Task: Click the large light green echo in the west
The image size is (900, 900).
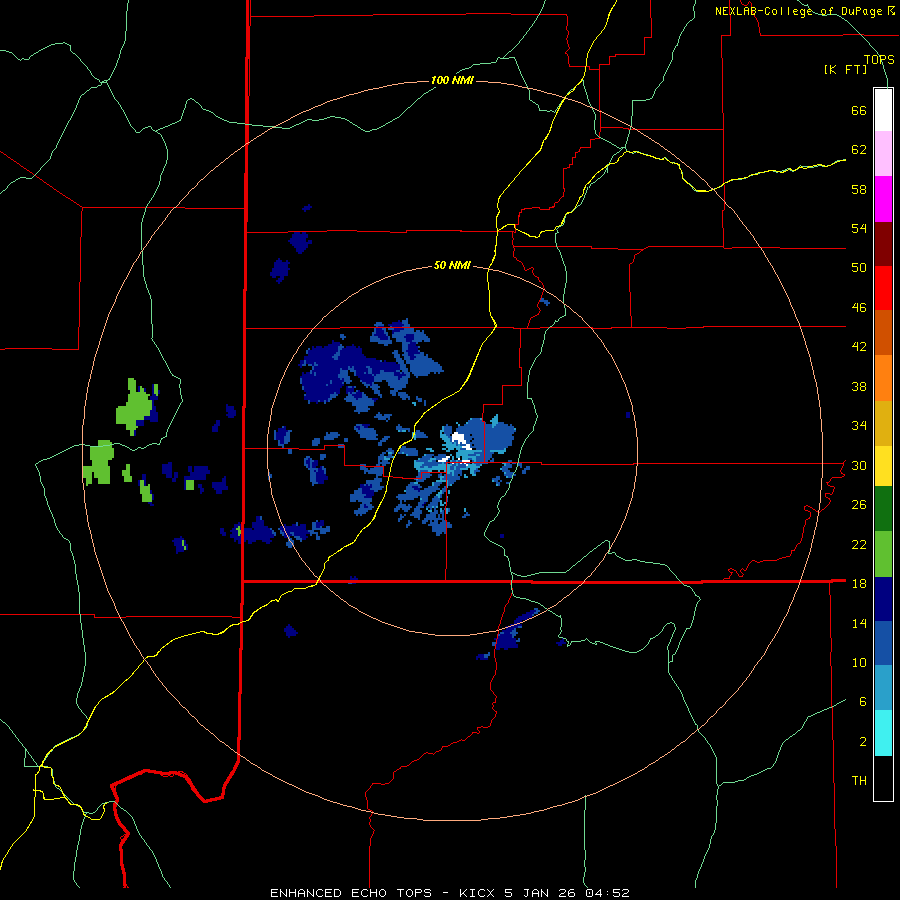Action: click(134, 406)
